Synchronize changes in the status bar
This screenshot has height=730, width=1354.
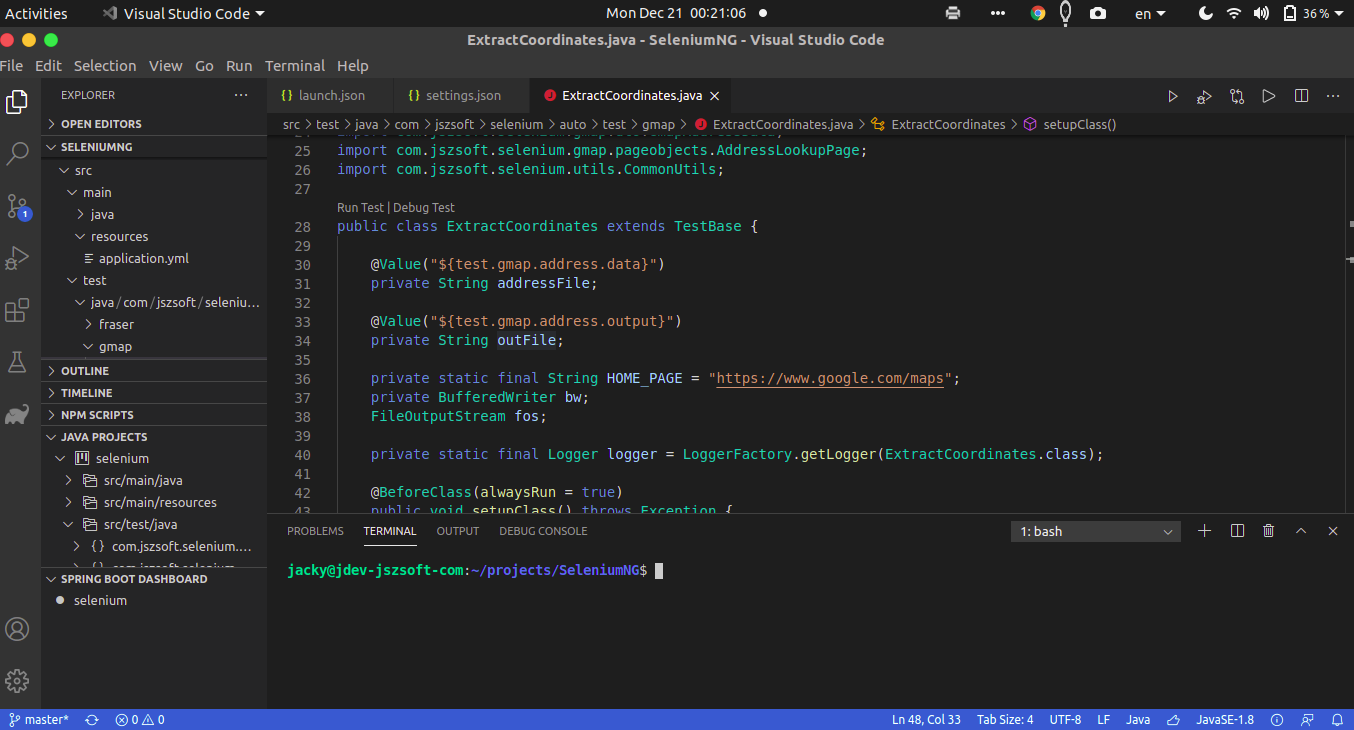point(92,719)
